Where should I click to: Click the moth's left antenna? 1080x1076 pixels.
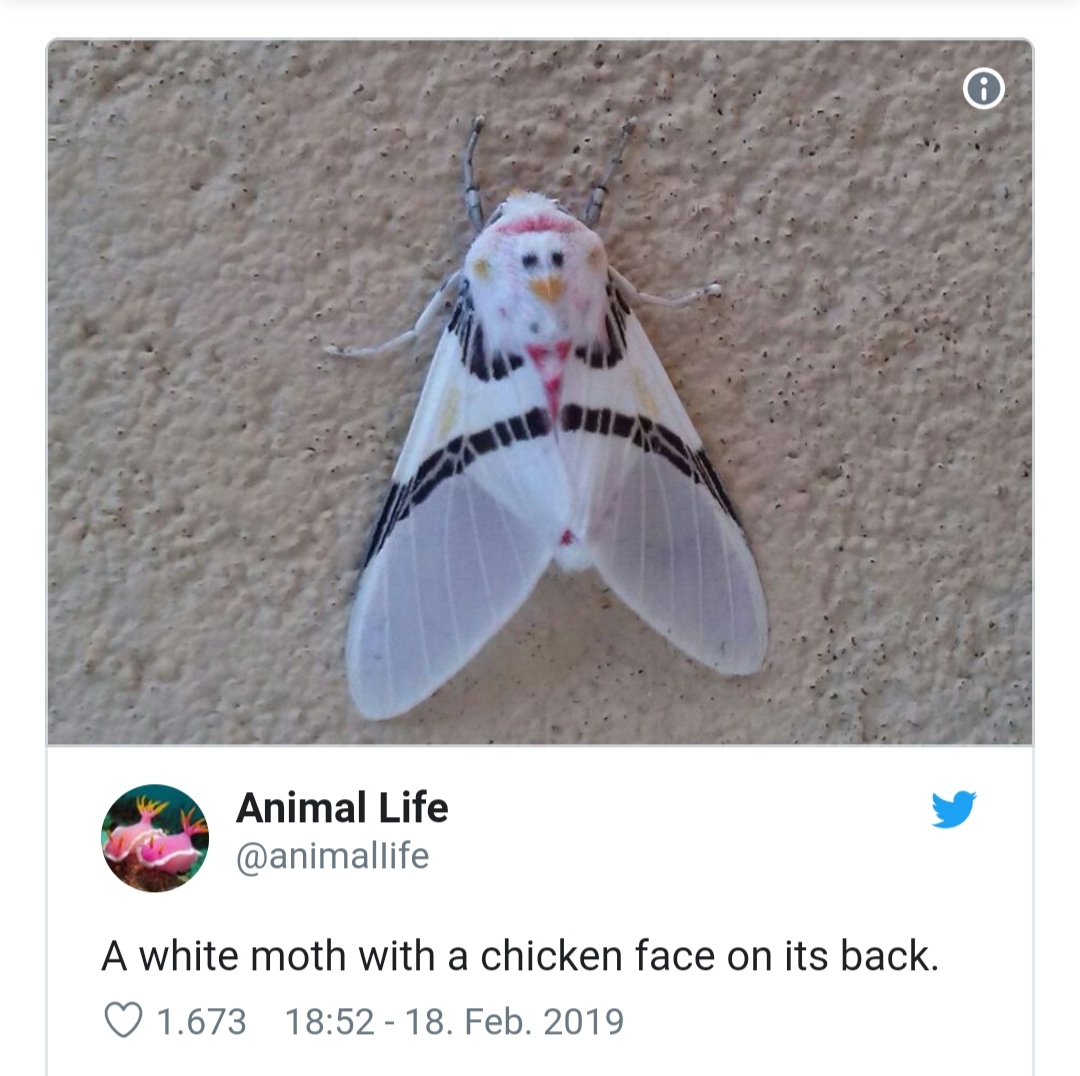click(x=472, y=168)
